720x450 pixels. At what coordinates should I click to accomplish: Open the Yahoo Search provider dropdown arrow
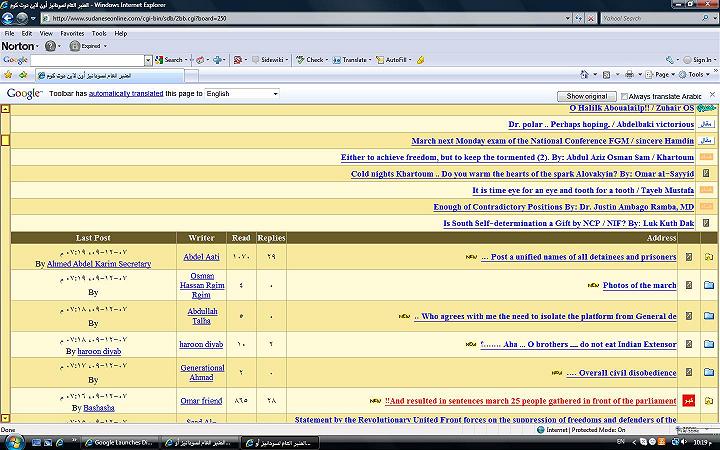click(713, 18)
